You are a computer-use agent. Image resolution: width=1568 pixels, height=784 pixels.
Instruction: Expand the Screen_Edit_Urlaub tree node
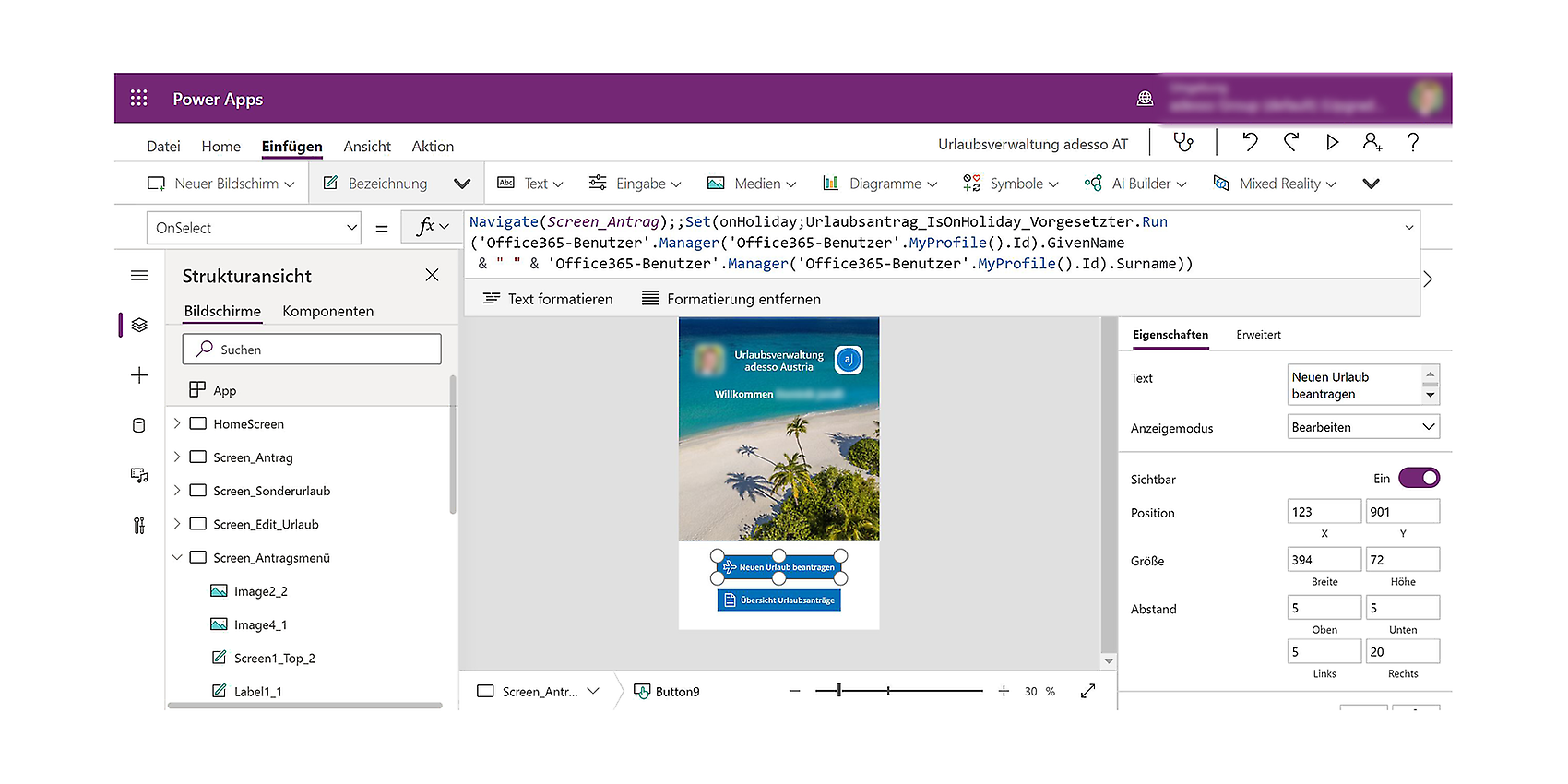click(177, 523)
